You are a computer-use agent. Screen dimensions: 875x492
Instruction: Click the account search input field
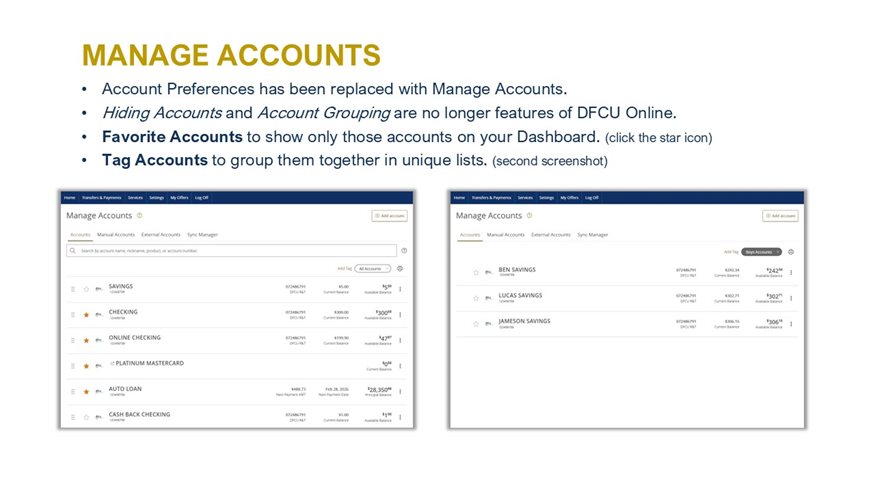pyautogui.click(x=232, y=251)
